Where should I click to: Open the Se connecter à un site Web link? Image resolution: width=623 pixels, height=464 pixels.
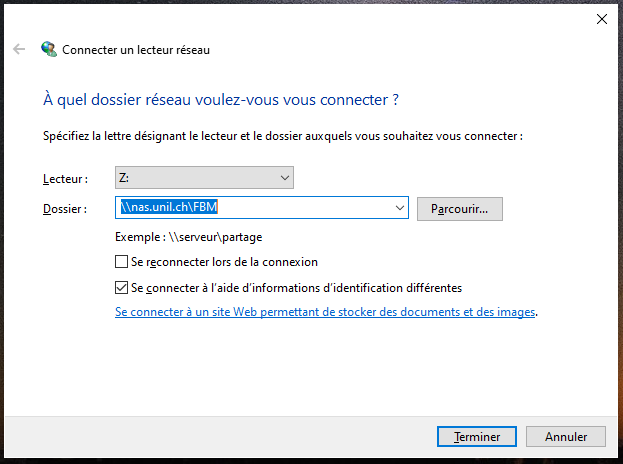325,312
